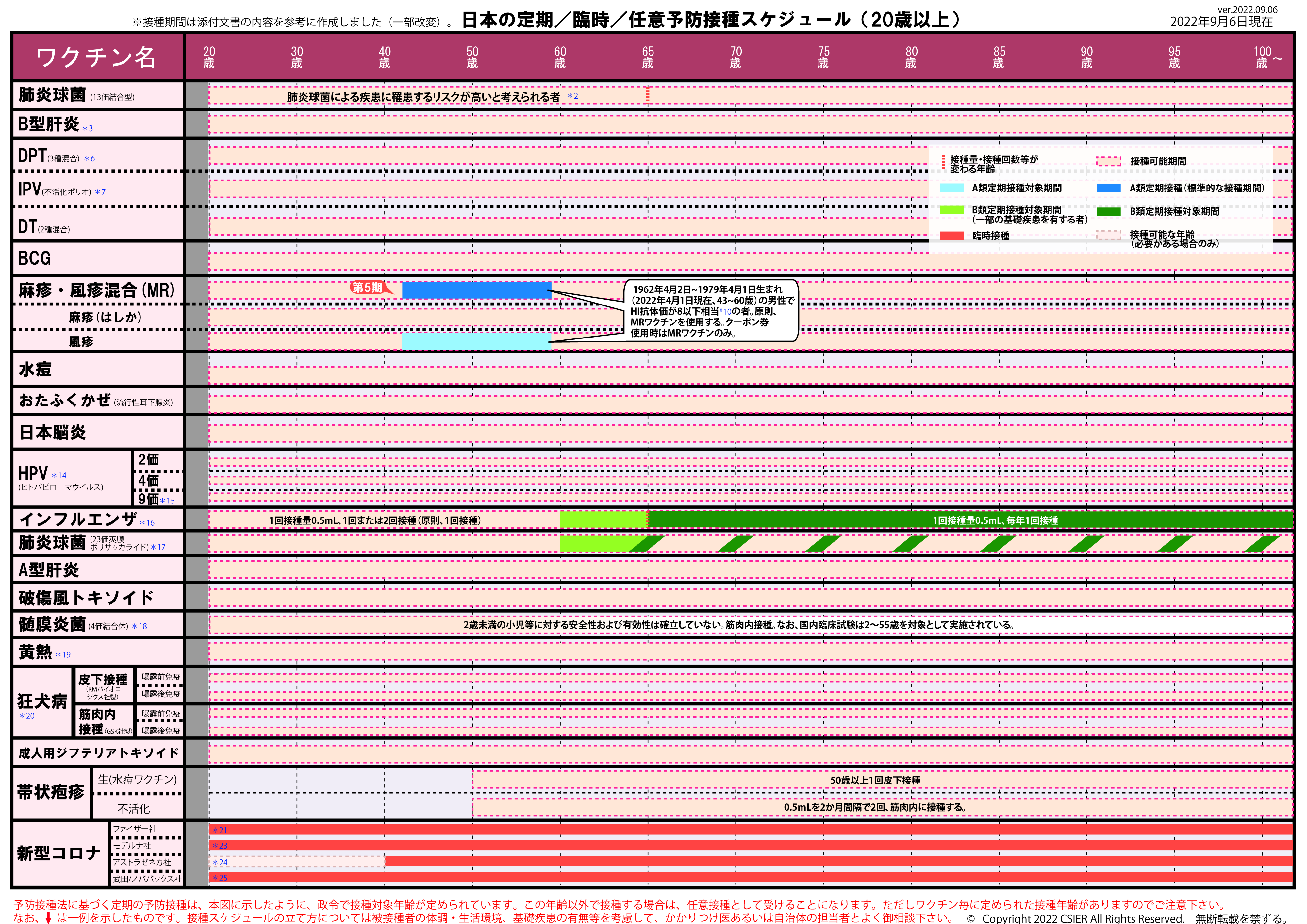Viewport: 1307px width, 924px height.
Task: Open footnote *24 in the アストラゼネカ社 row
Action: (x=220, y=863)
